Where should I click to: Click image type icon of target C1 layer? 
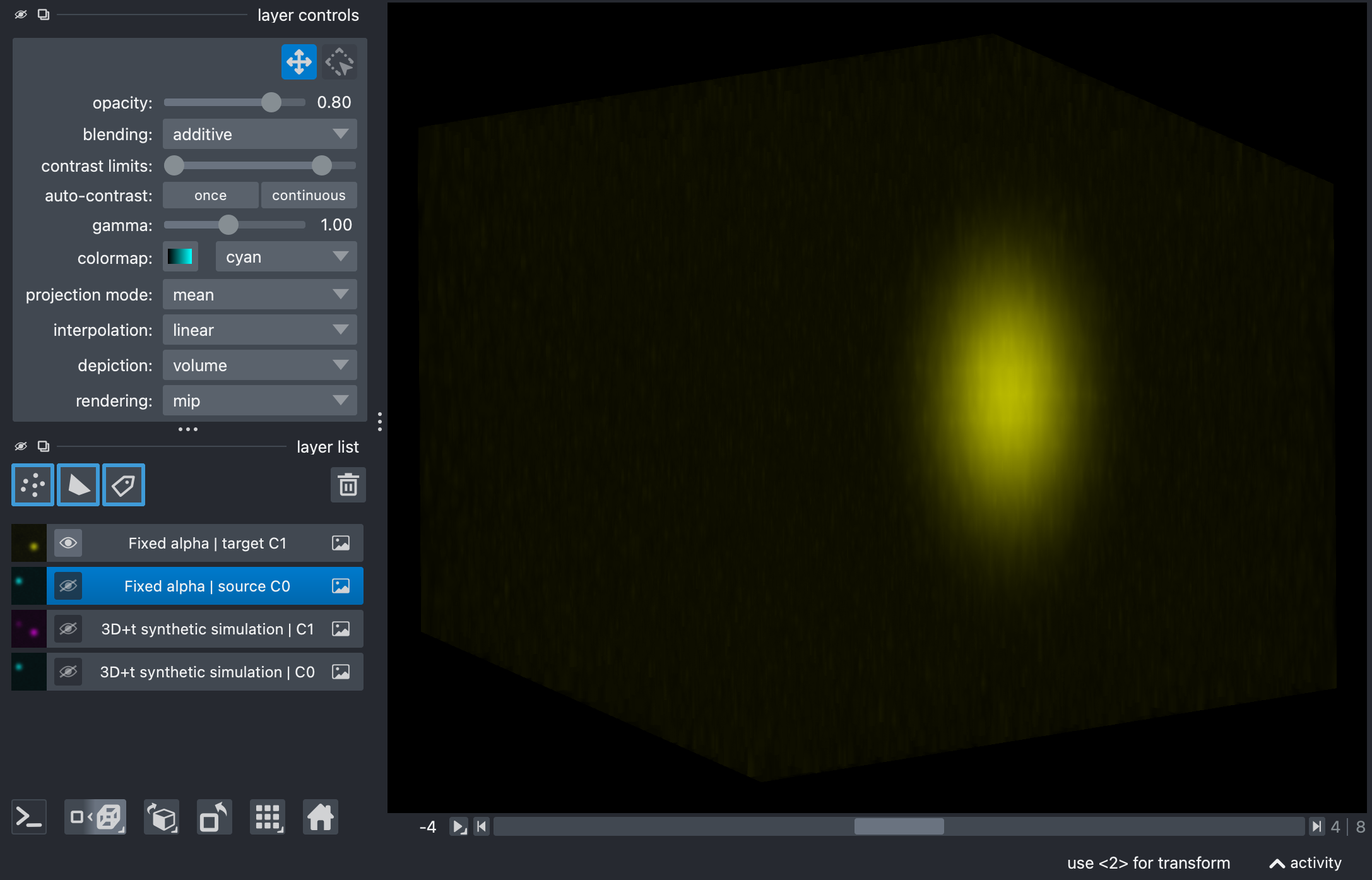[x=341, y=543]
